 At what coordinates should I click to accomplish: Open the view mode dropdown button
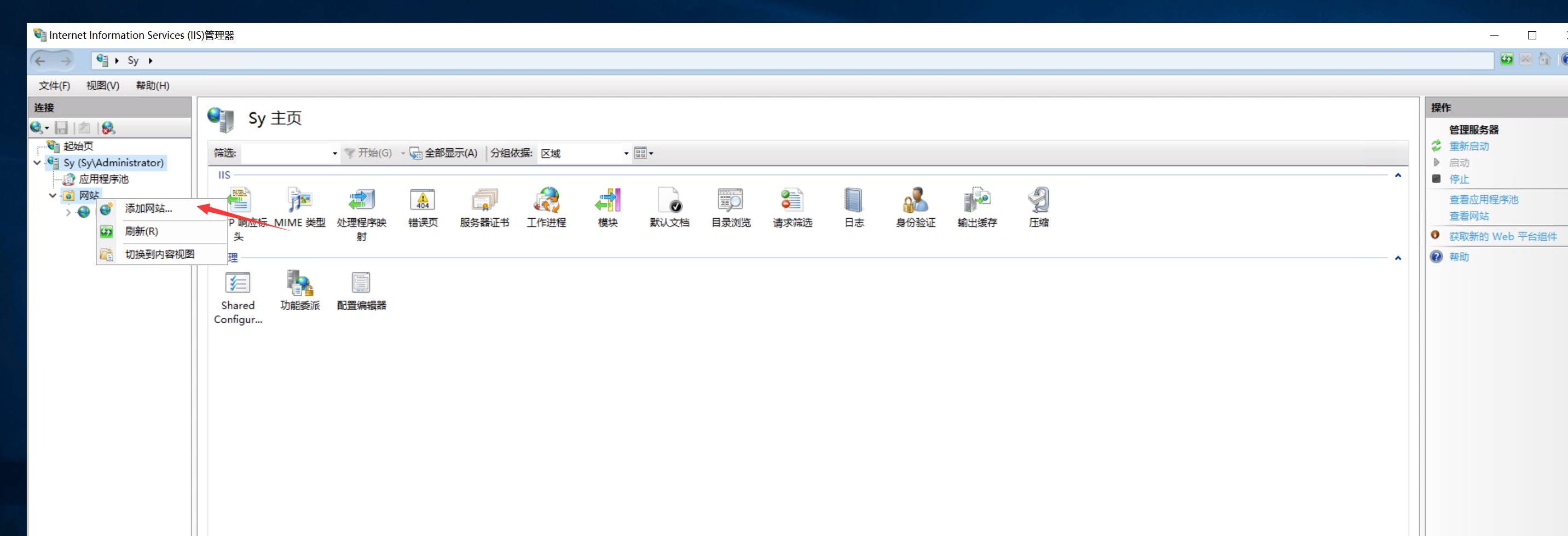644,153
